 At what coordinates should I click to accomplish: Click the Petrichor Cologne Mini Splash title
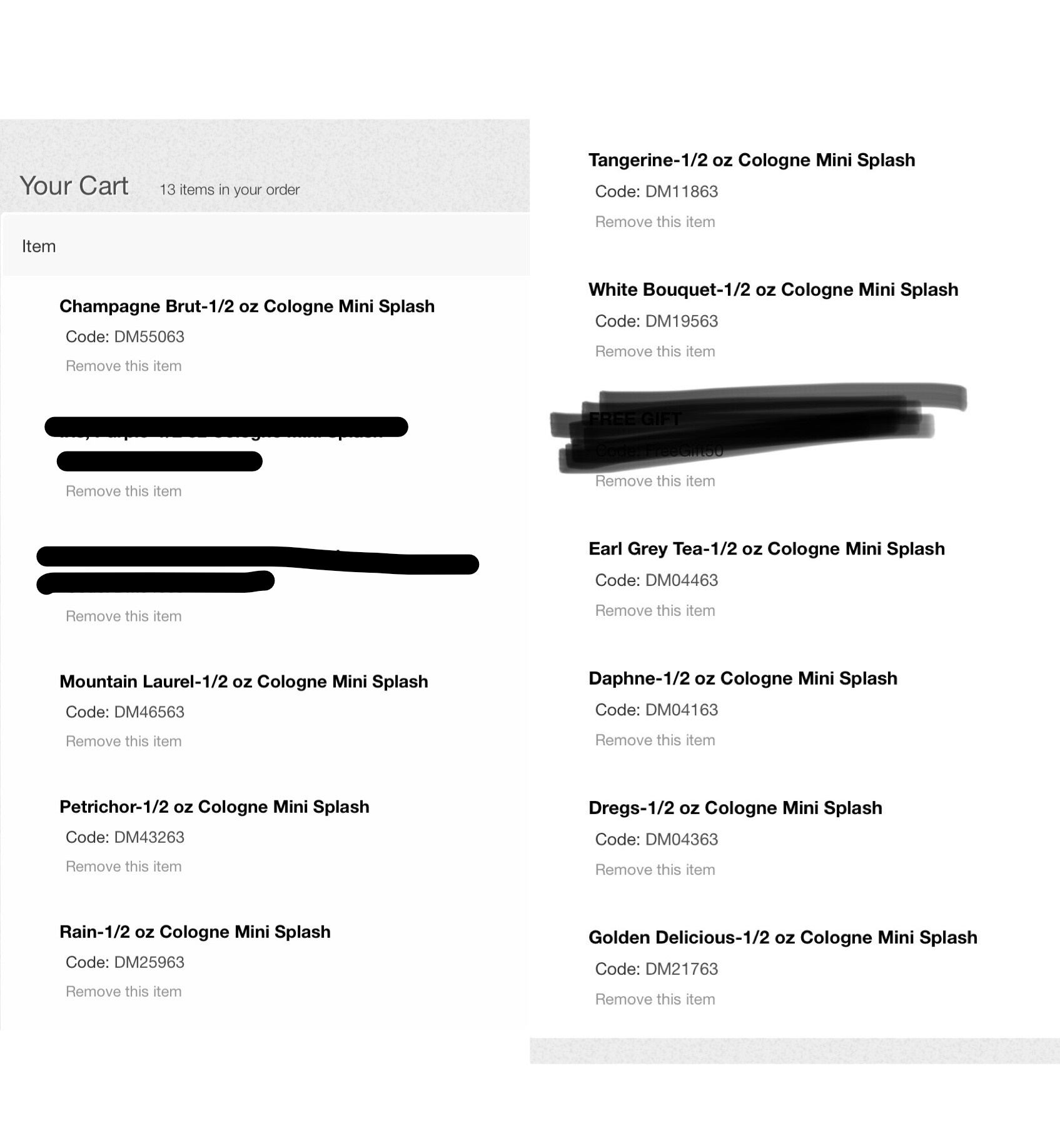214,807
